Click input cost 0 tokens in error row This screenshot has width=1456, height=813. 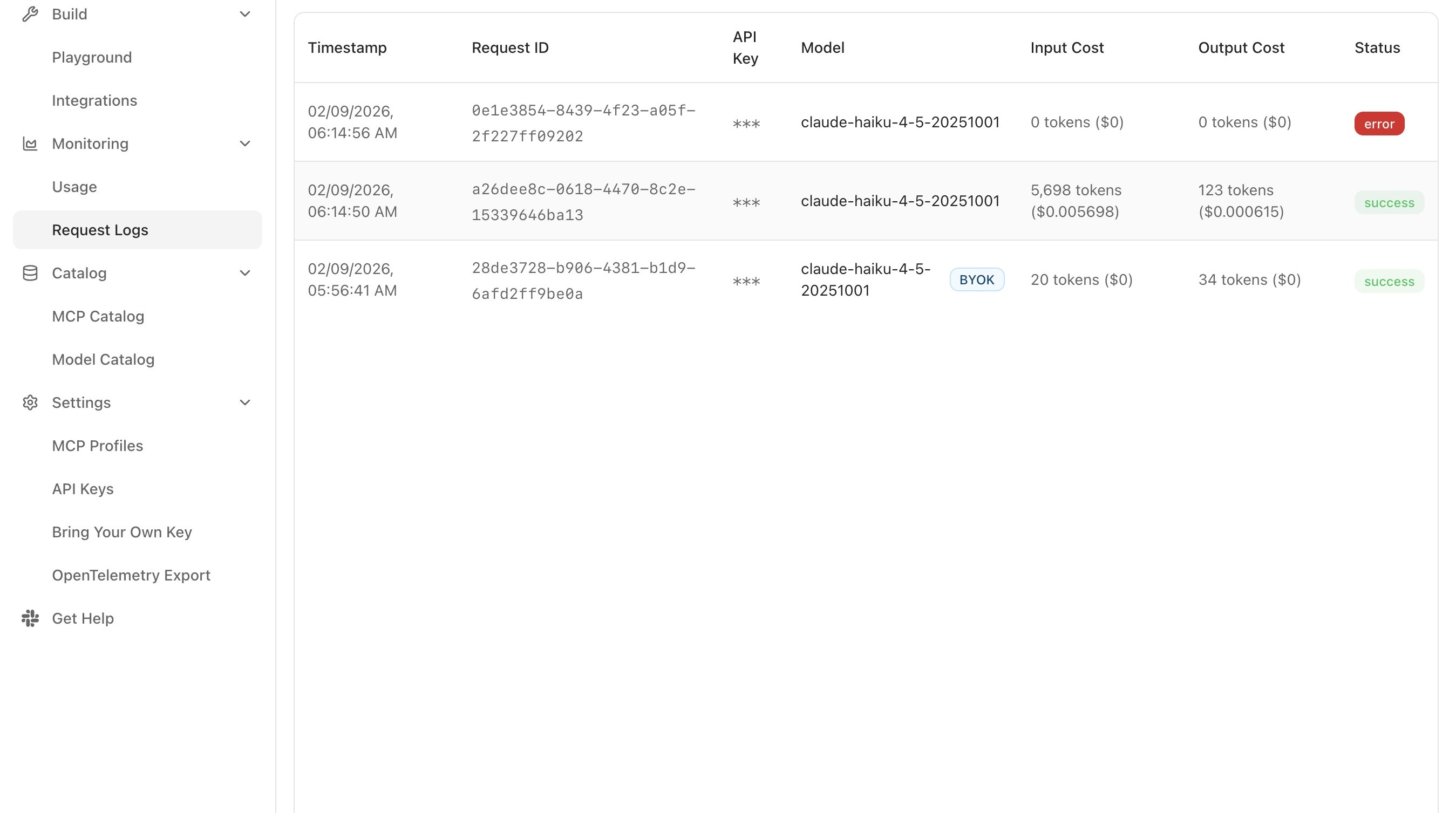[1077, 122]
